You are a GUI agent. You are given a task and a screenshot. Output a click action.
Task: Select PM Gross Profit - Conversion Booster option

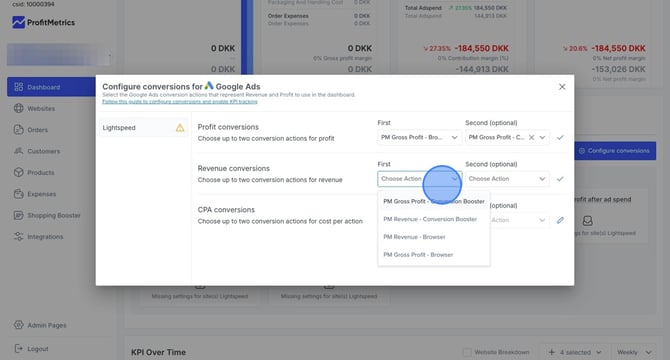coord(434,201)
